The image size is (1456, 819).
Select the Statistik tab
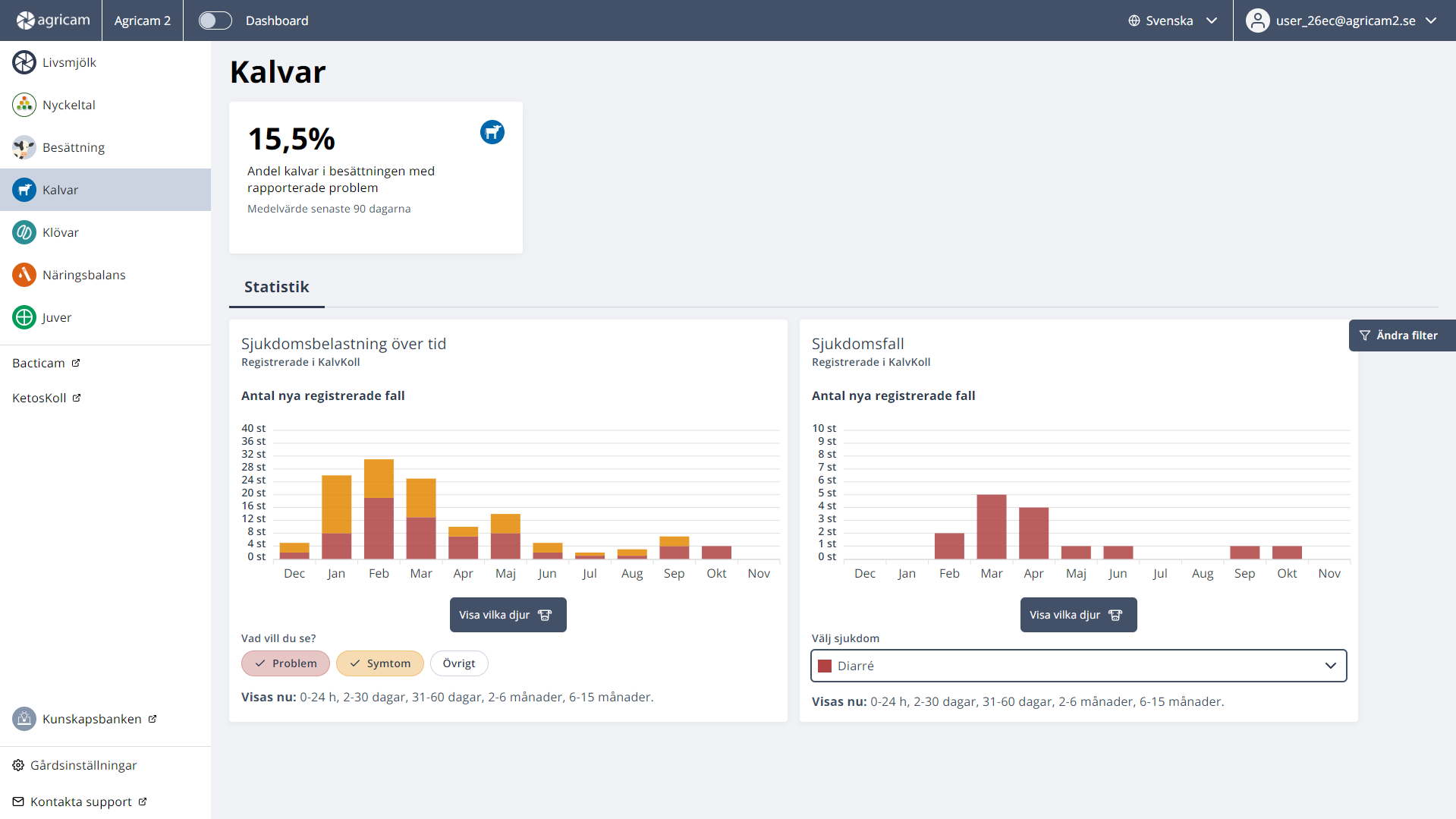(x=276, y=287)
